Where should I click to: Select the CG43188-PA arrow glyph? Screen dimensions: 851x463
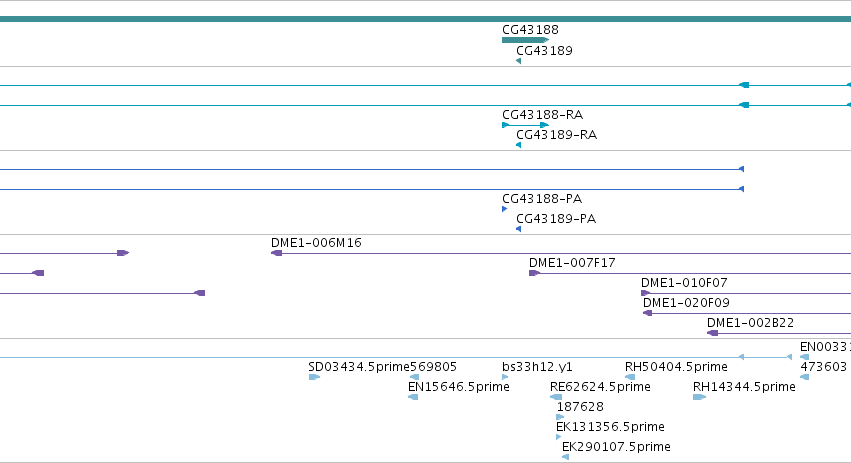click(x=505, y=209)
